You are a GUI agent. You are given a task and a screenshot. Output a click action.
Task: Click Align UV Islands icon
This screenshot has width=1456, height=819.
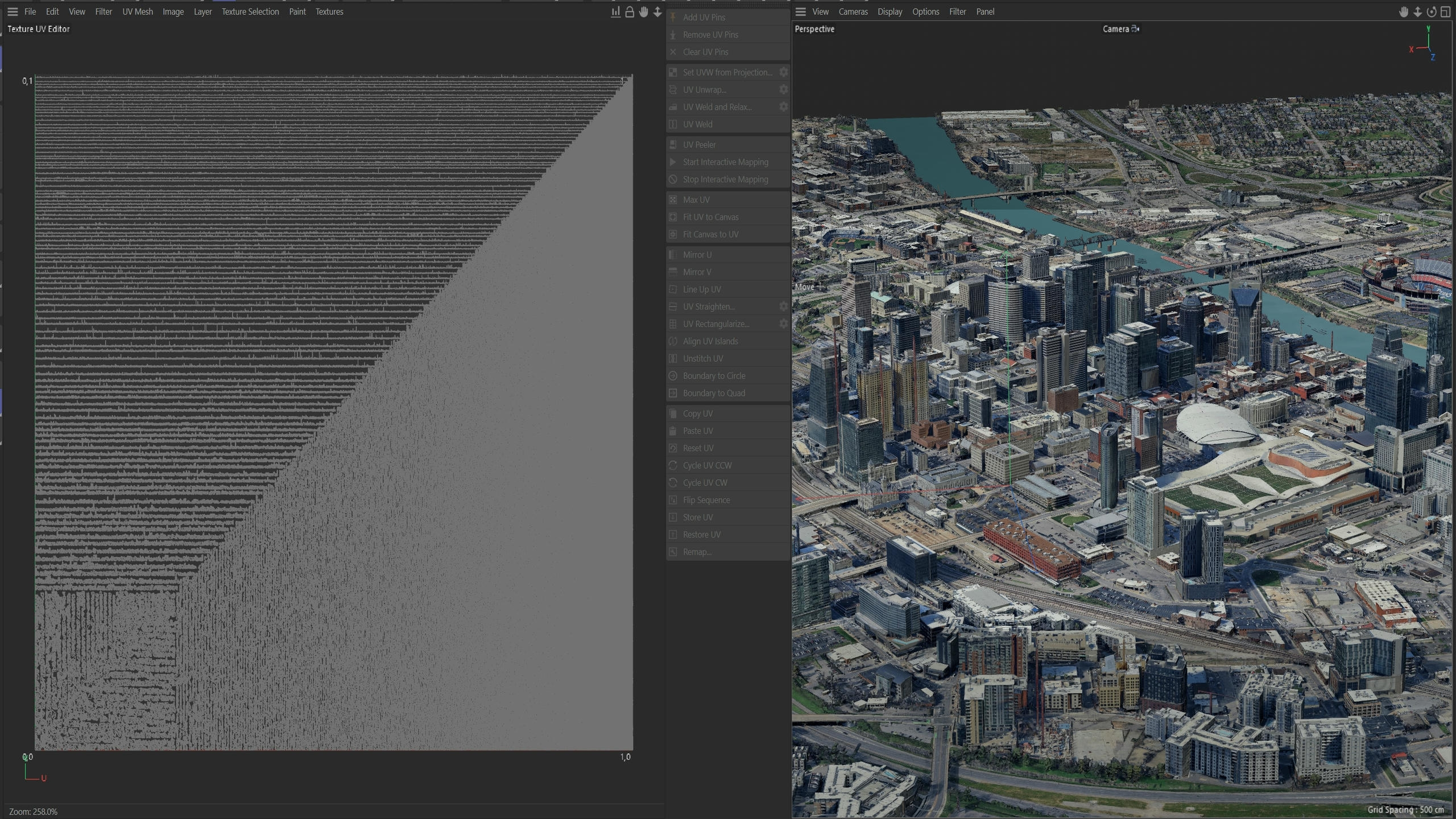(673, 341)
